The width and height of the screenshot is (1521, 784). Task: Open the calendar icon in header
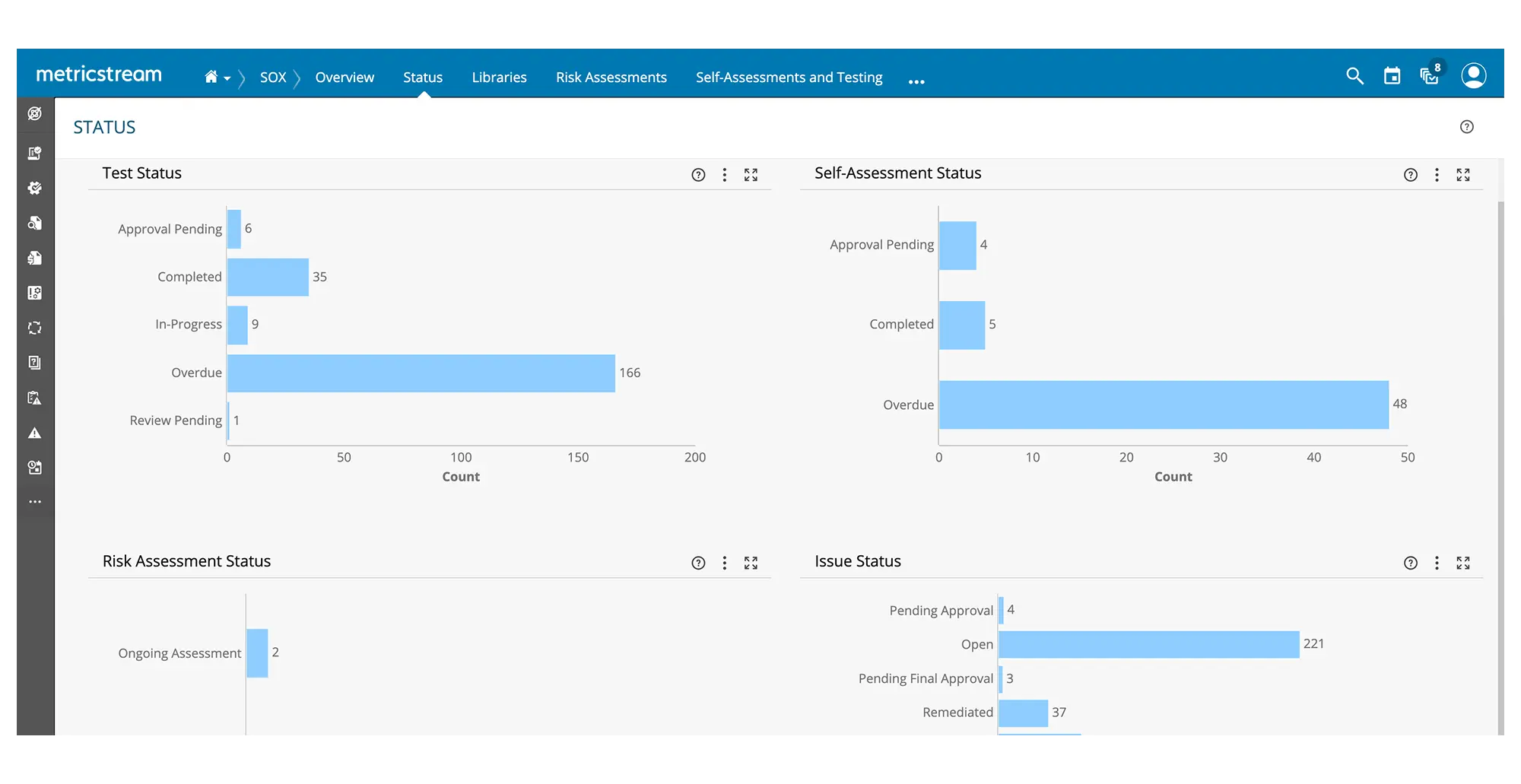[1392, 76]
